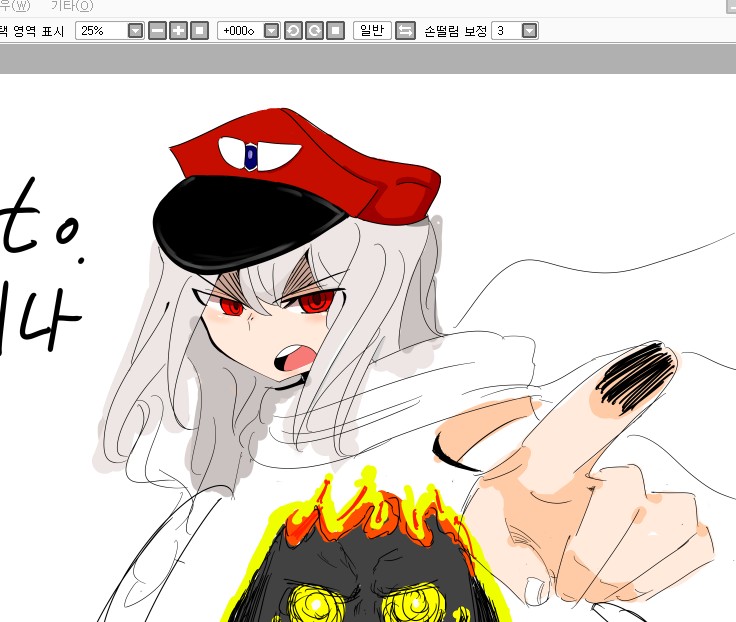Screen dimensions: 736x622
Task: Click the 영역 표시 label text
Action: tap(38, 31)
